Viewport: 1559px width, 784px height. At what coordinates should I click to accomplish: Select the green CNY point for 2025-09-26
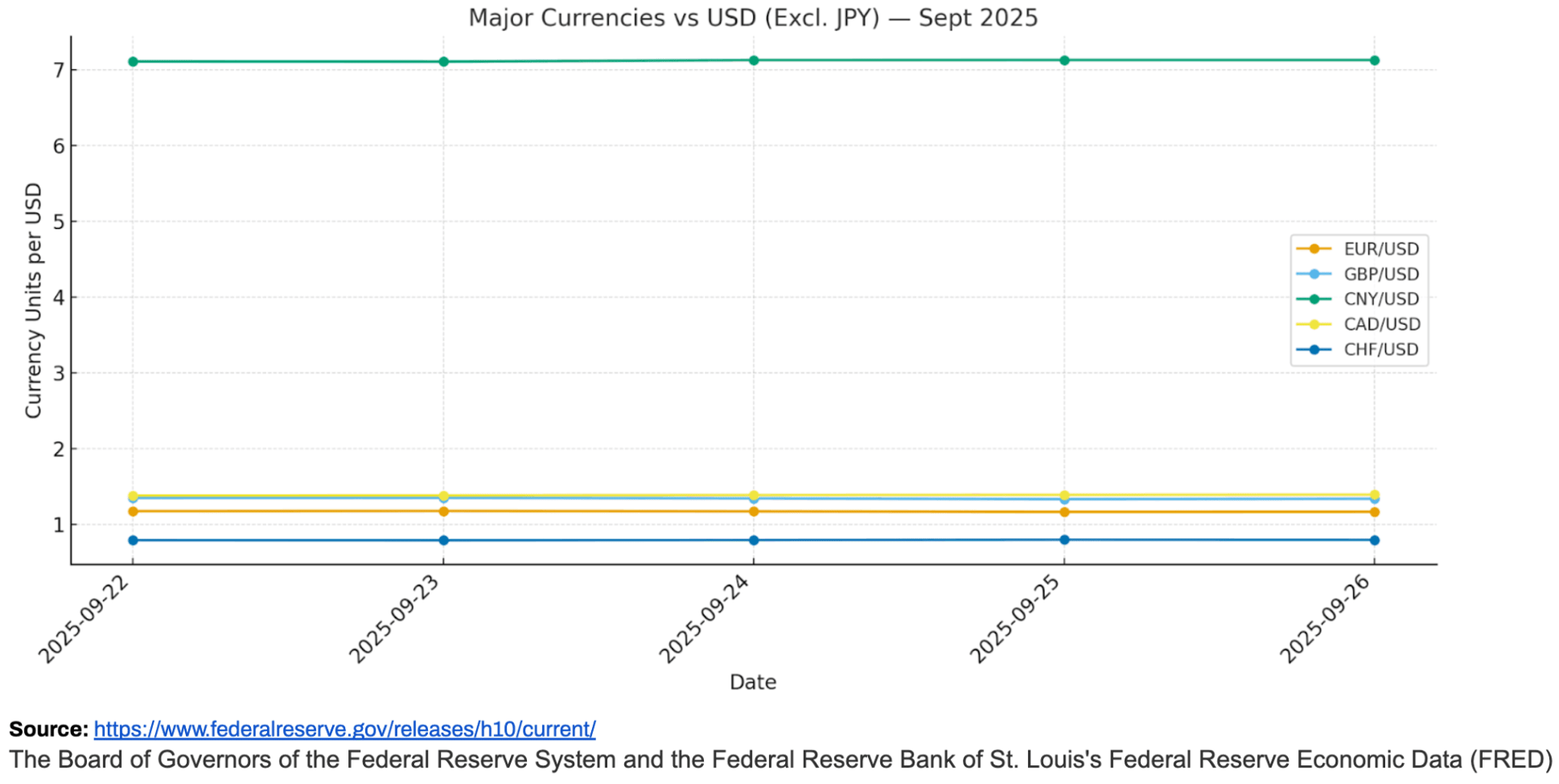(1374, 61)
